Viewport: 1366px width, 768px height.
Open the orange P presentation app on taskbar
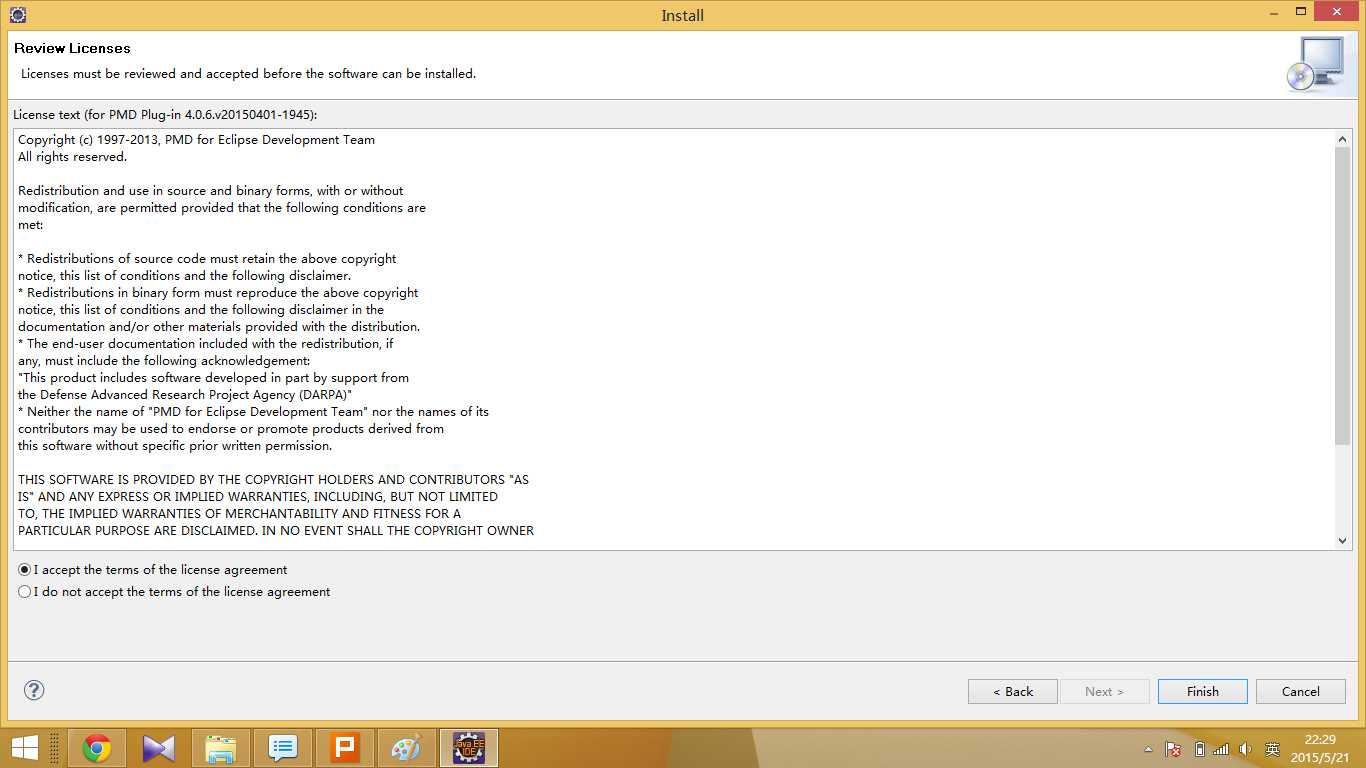tap(345, 748)
